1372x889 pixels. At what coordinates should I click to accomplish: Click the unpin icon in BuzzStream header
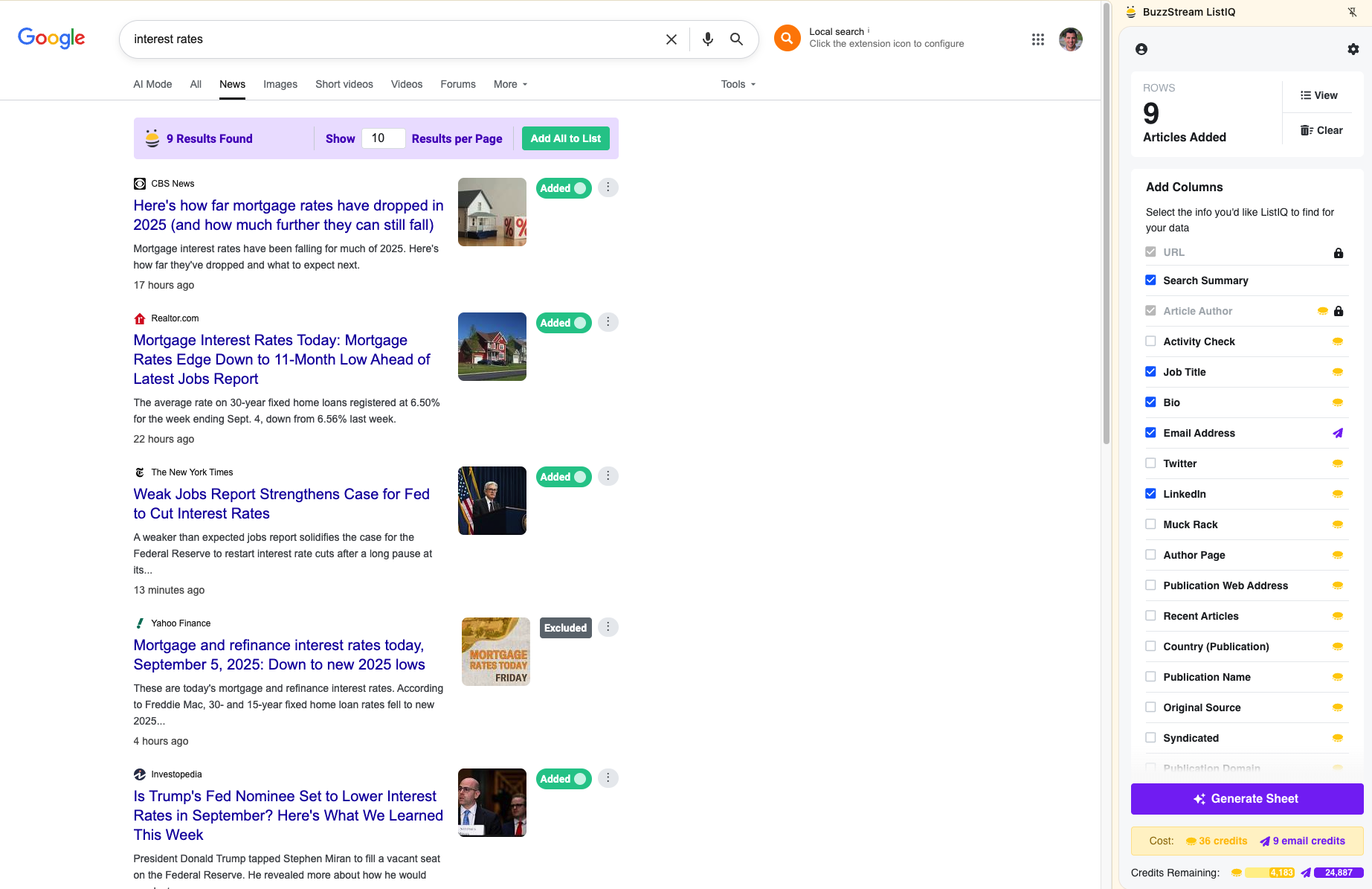click(x=1352, y=12)
